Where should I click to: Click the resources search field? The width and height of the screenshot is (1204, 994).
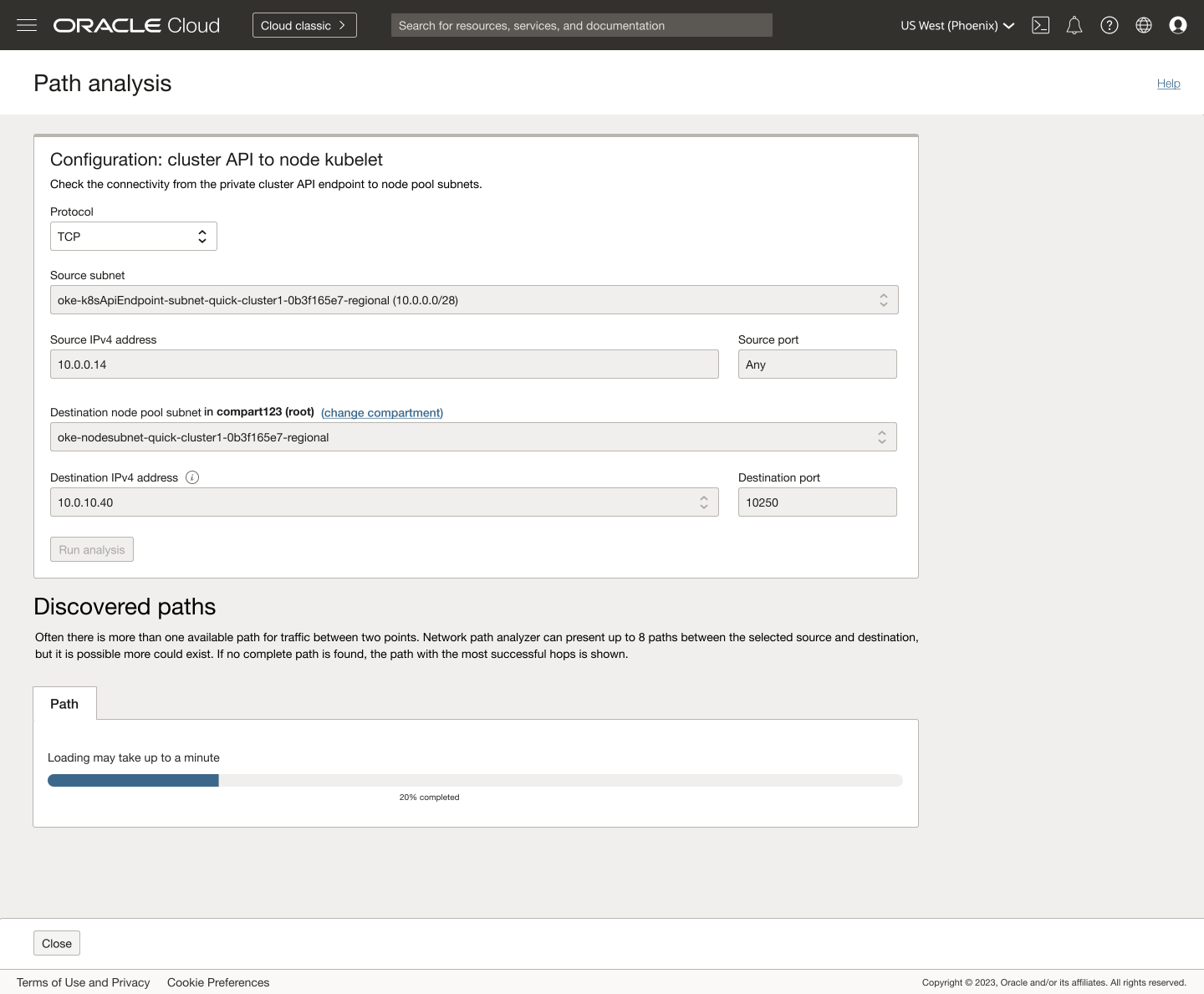point(581,25)
